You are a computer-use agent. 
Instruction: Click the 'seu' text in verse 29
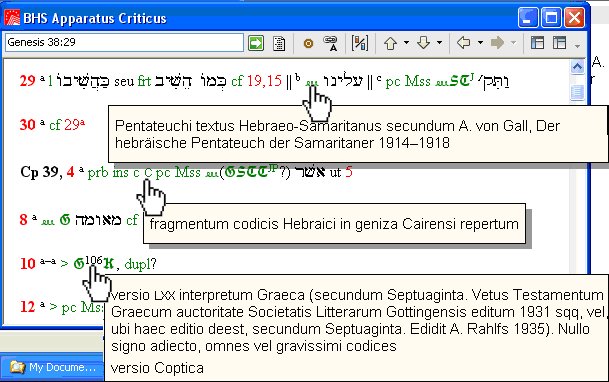(x=124, y=82)
